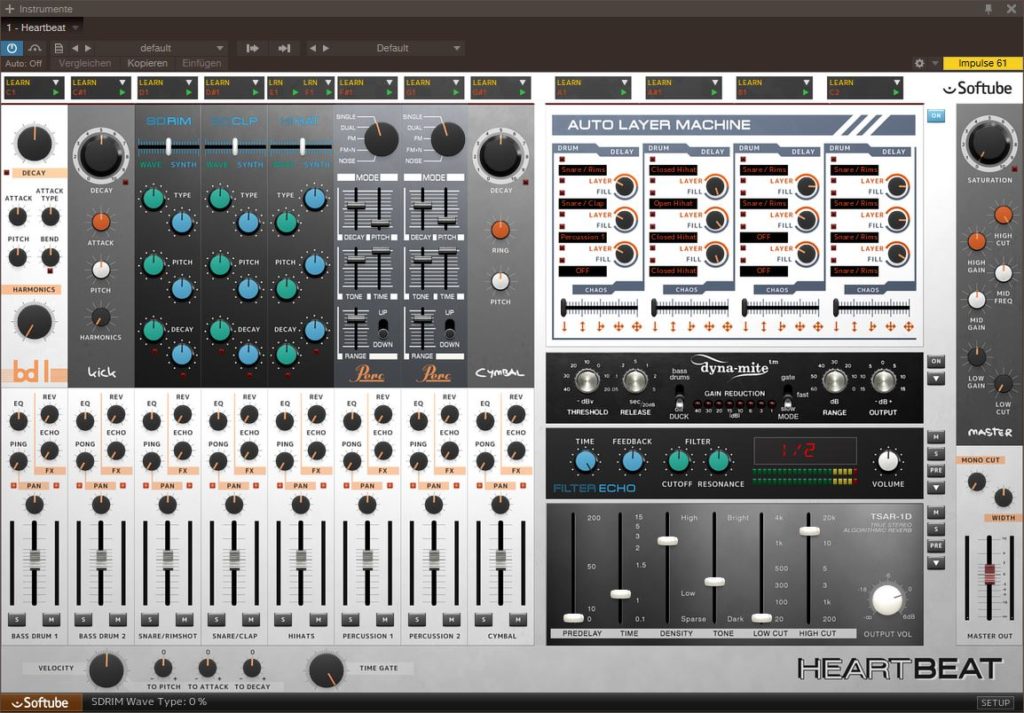Click the four-way arrows chaos icon in fourth column
1024x713 pixels.
[x=908, y=326]
